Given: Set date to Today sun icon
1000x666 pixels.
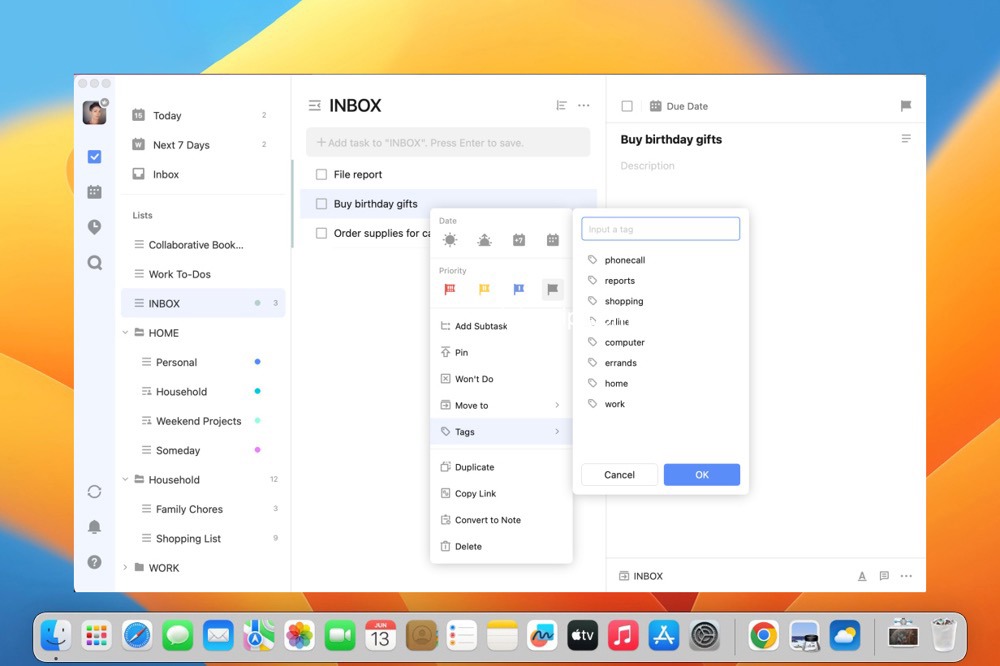Looking at the screenshot, I should (x=450, y=240).
